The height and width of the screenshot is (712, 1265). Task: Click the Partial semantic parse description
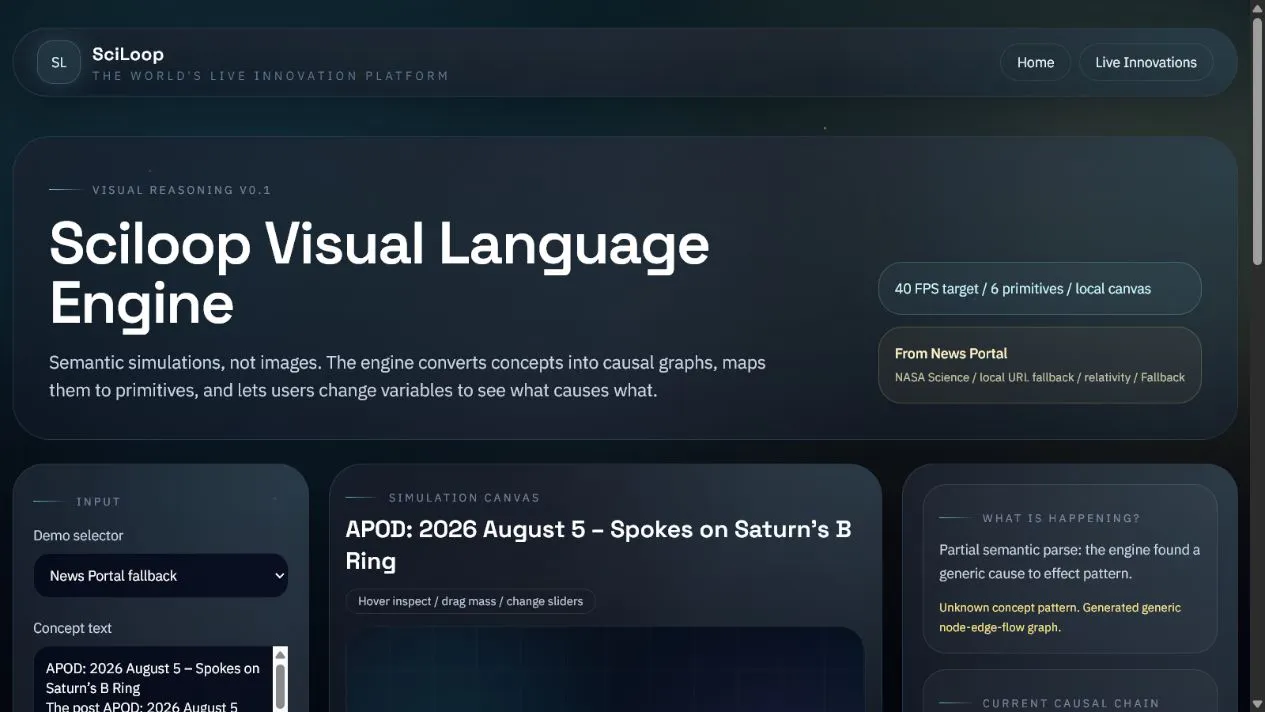tap(1070, 562)
